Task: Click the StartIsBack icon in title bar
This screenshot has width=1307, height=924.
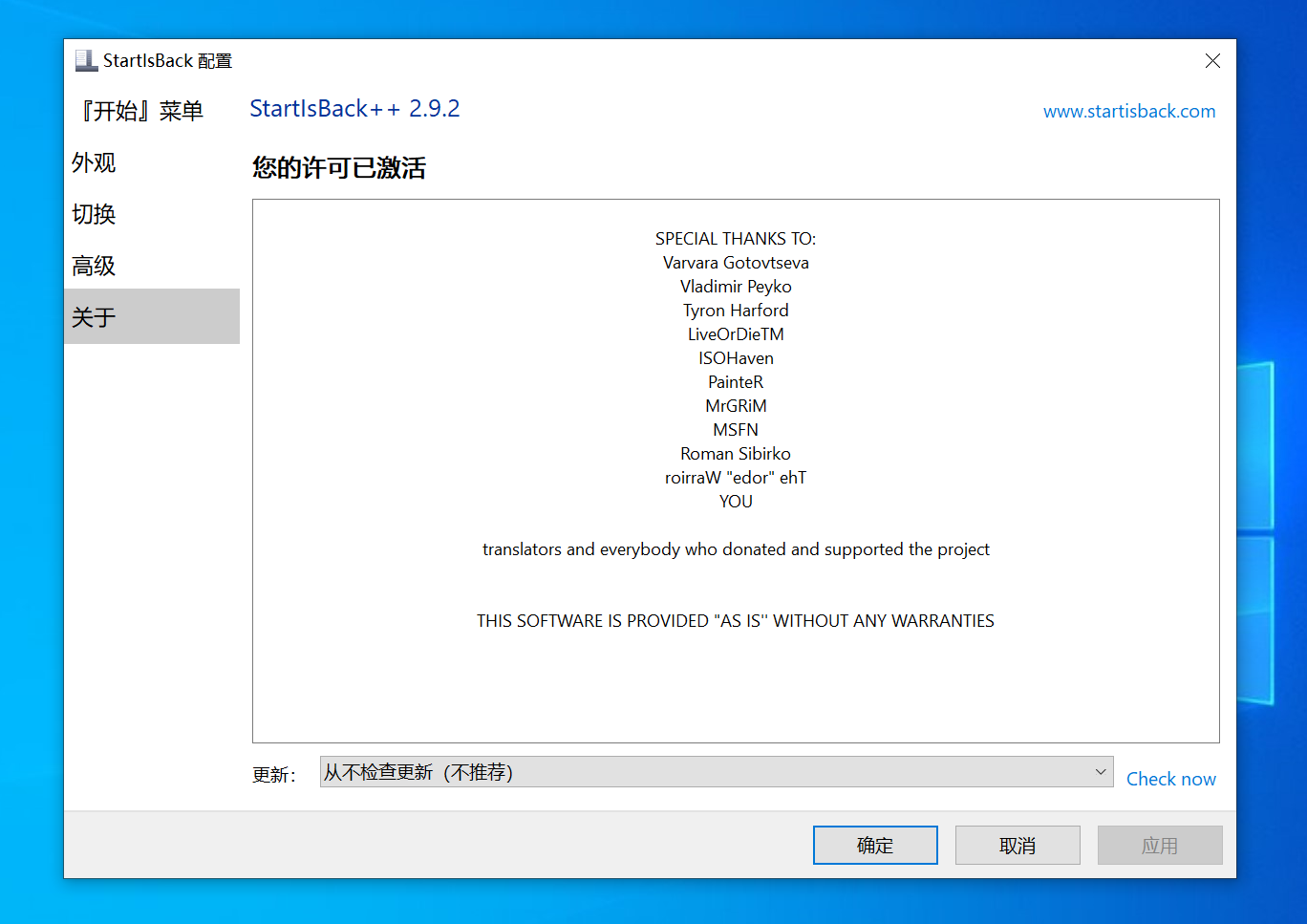Action: [85, 59]
